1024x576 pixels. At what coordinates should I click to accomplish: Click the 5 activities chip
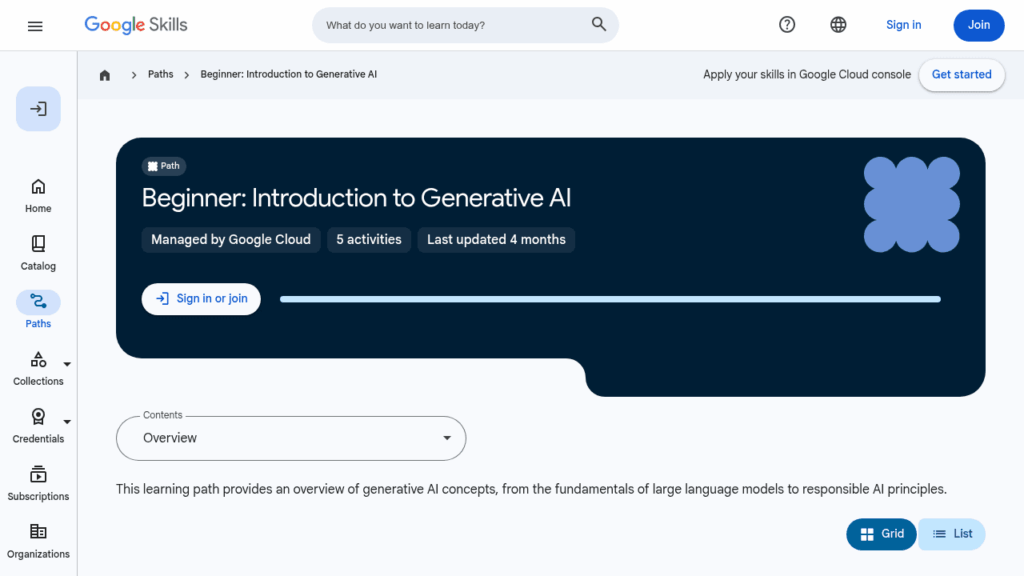click(x=369, y=240)
